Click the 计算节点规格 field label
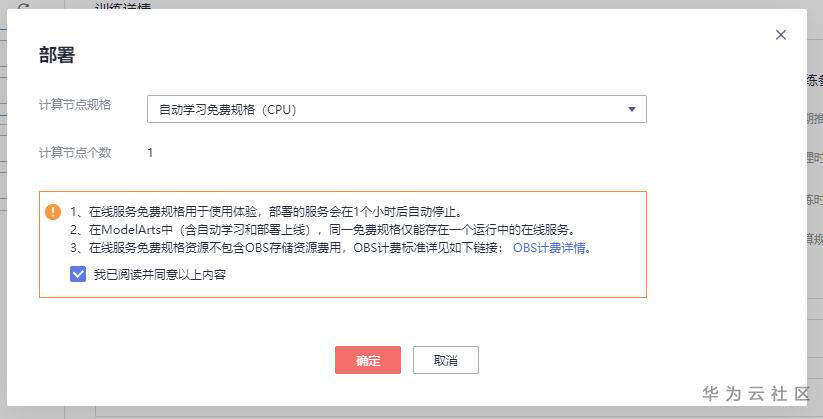 [75, 105]
